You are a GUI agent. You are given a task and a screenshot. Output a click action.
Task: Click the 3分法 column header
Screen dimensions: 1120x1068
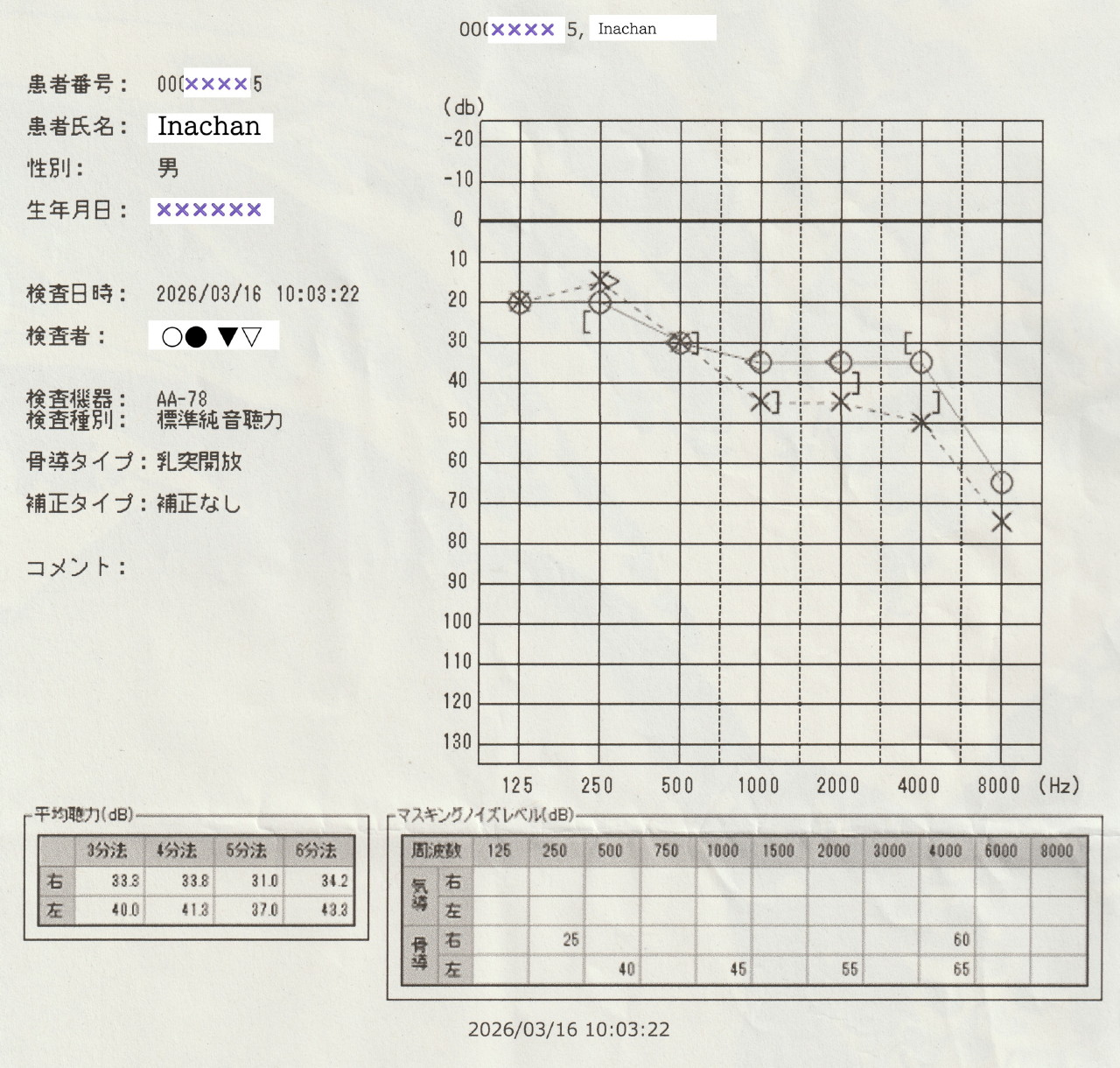[x=107, y=850]
